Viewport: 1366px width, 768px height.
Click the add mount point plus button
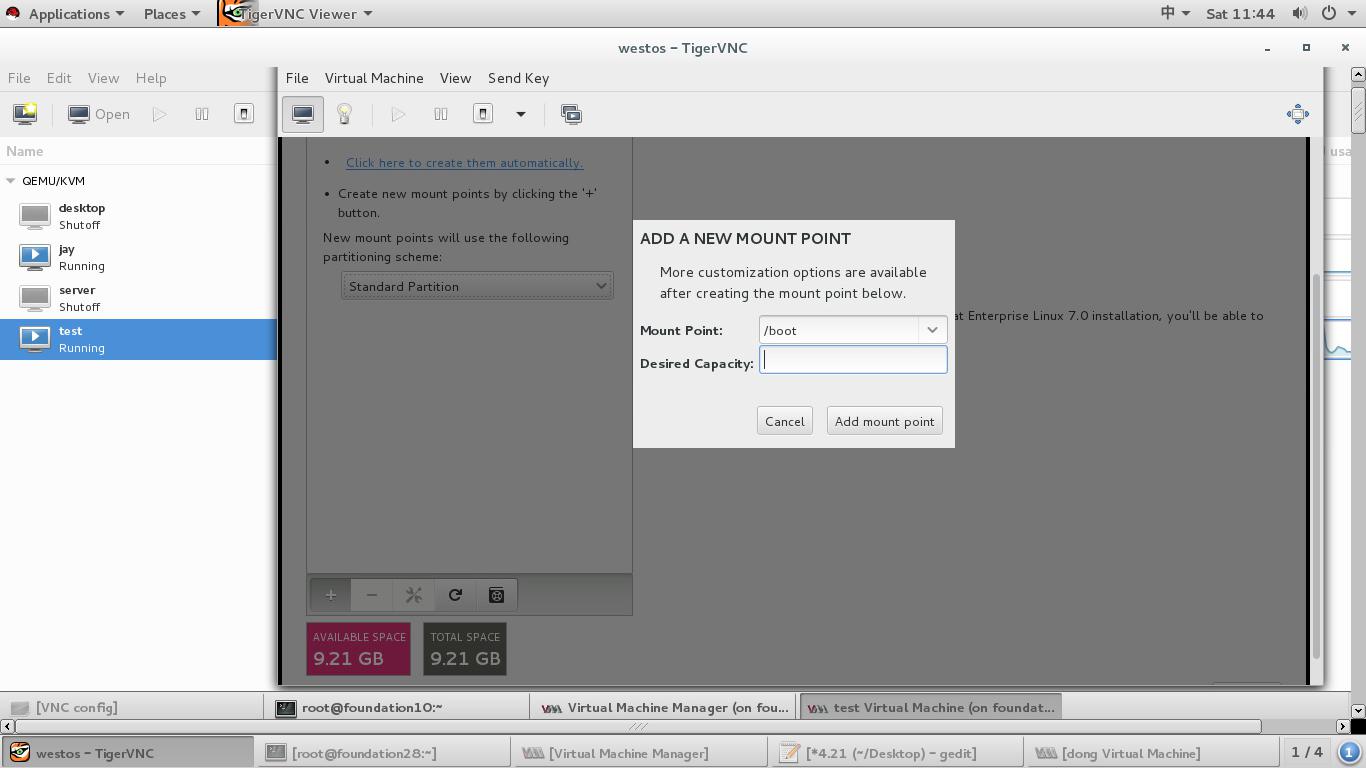331,595
